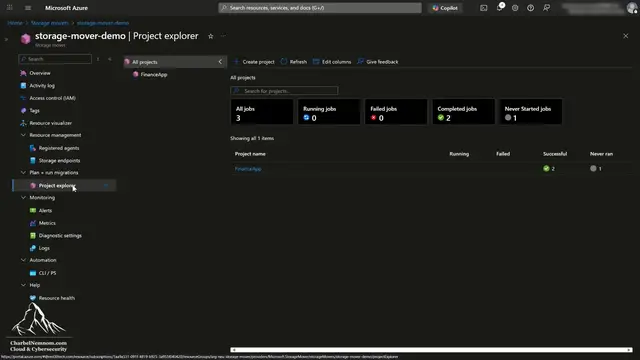Open Cloud Shell from the top bar
640x360 pixels.
point(484,8)
